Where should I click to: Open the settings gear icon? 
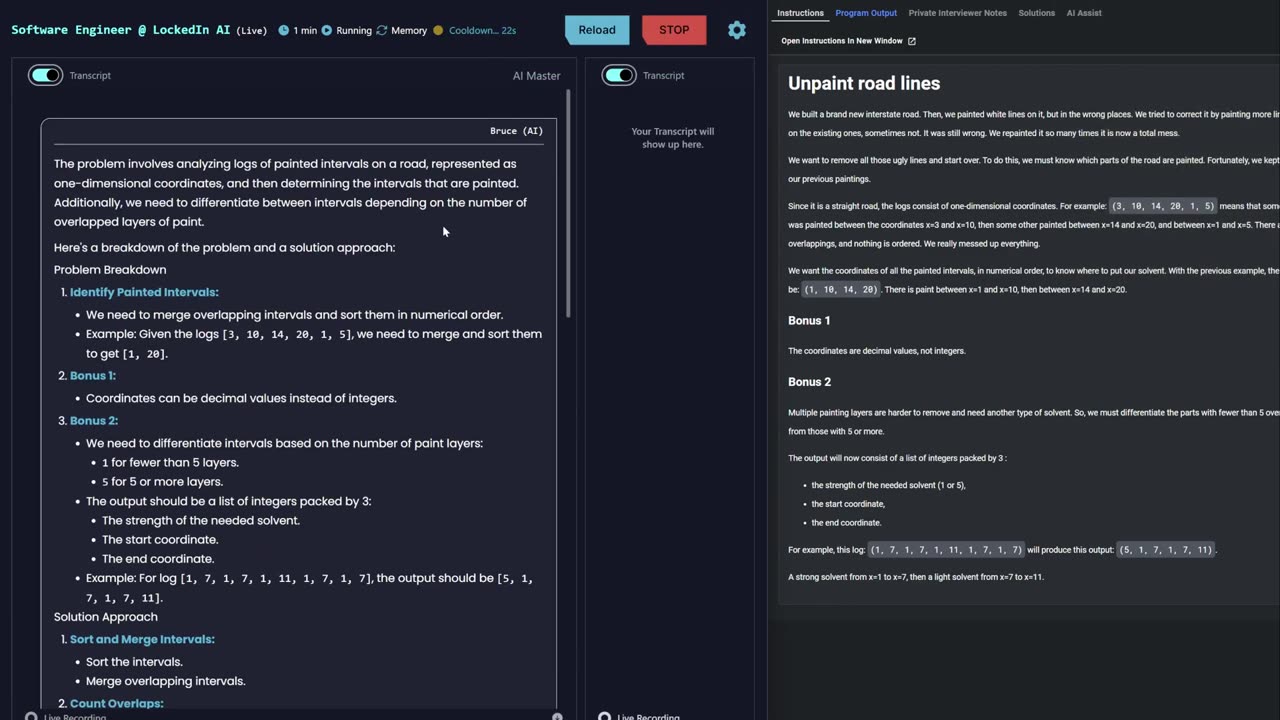[737, 30]
